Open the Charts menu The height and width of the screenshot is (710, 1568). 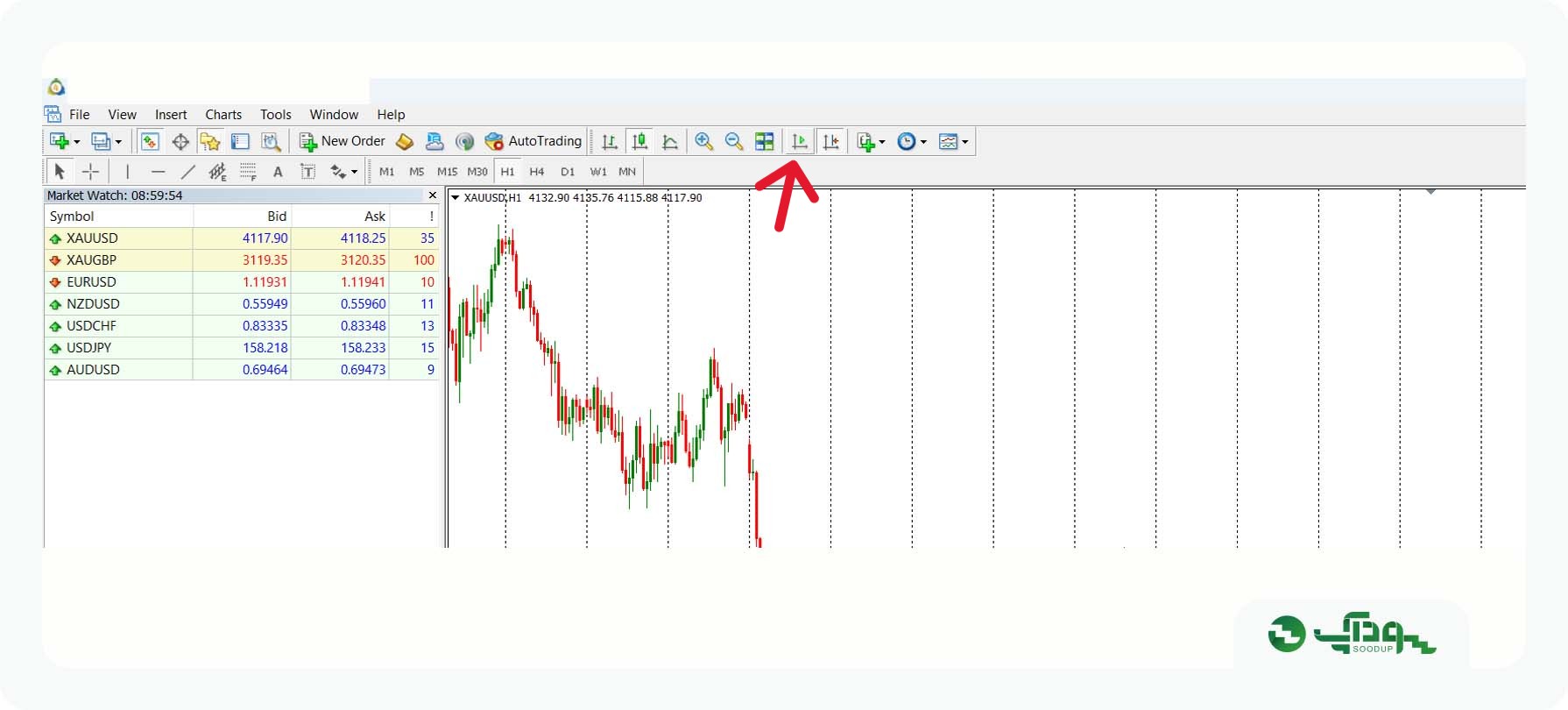point(223,115)
